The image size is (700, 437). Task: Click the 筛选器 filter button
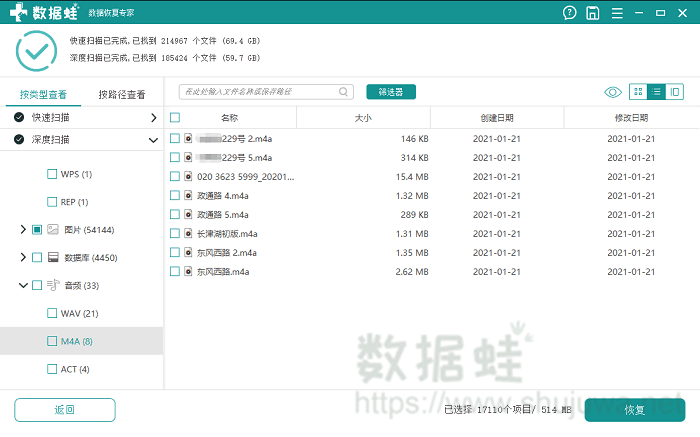coord(391,92)
